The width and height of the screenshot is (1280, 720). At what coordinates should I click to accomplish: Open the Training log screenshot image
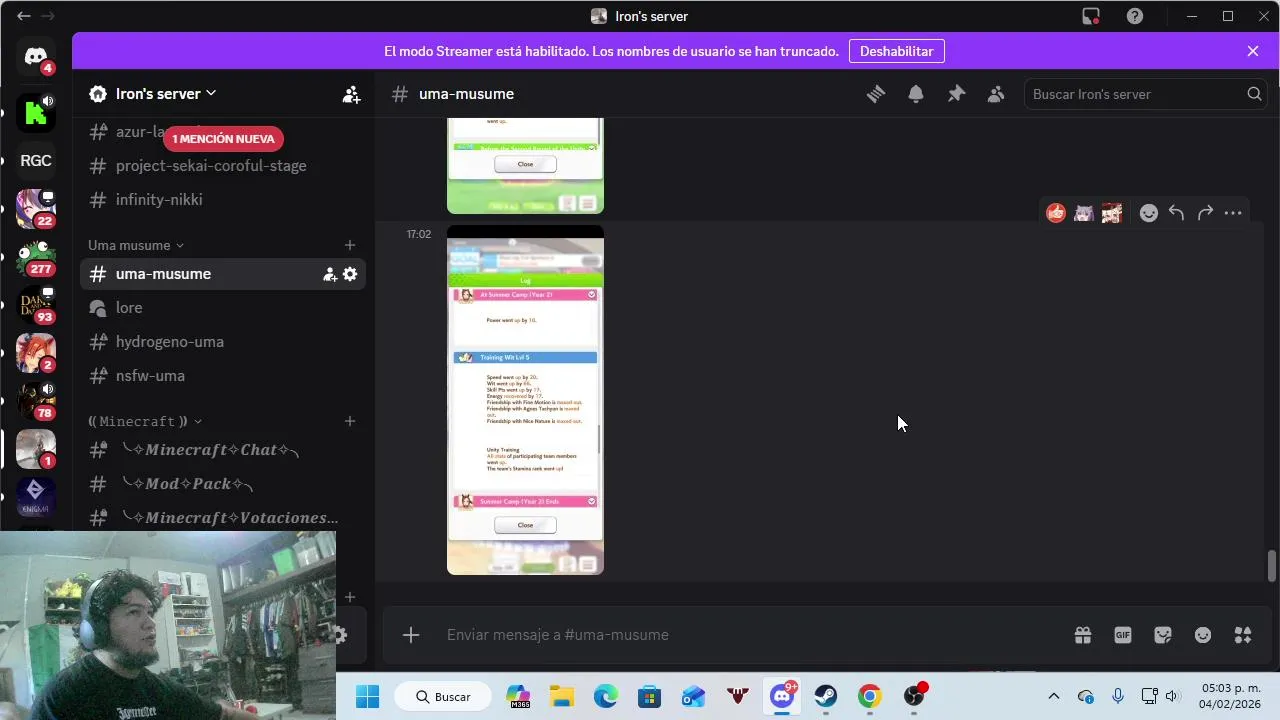point(525,400)
